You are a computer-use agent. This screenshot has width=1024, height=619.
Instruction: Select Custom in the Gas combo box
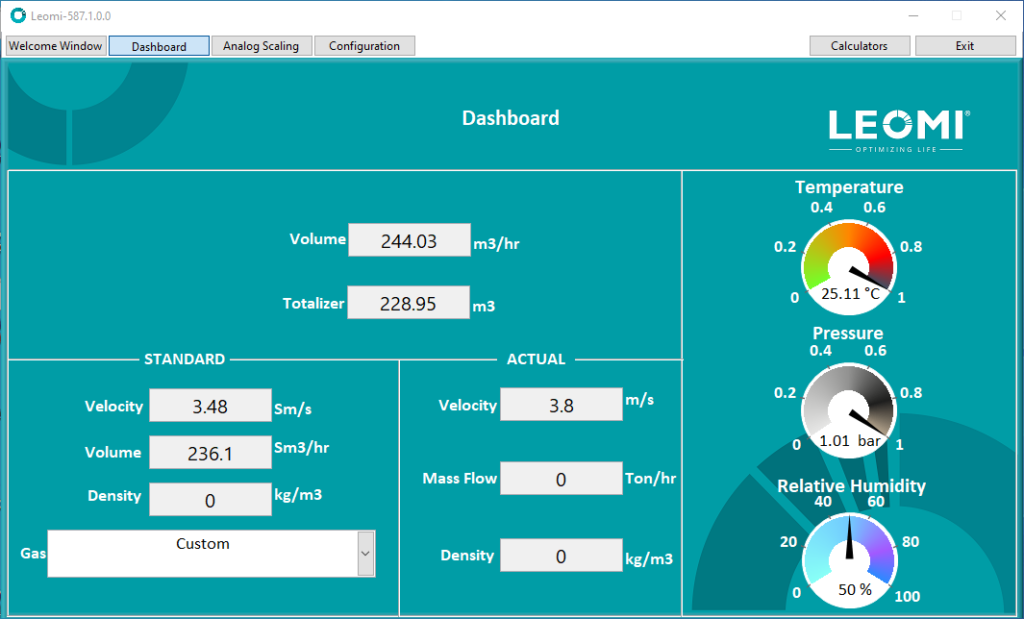click(203, 543)
